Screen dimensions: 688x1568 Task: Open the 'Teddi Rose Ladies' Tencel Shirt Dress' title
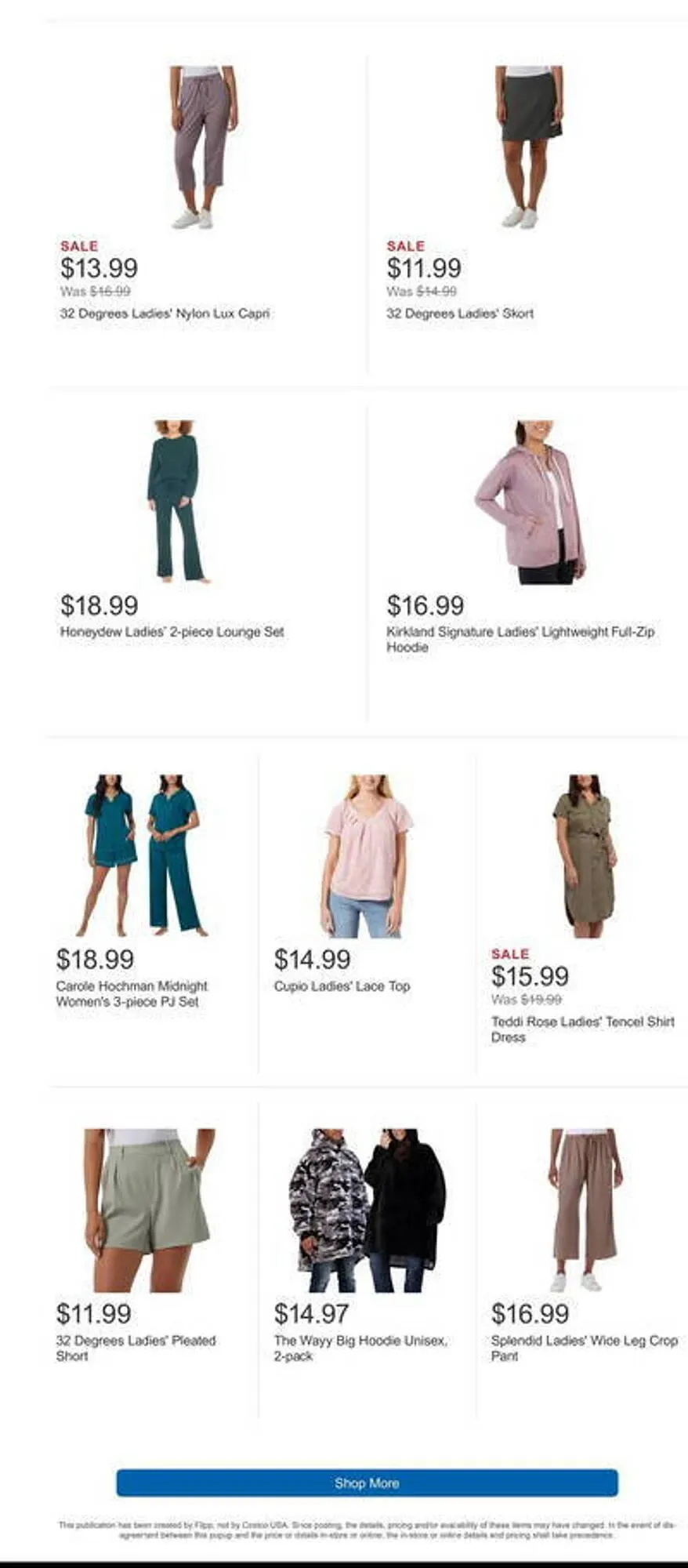582,1029
